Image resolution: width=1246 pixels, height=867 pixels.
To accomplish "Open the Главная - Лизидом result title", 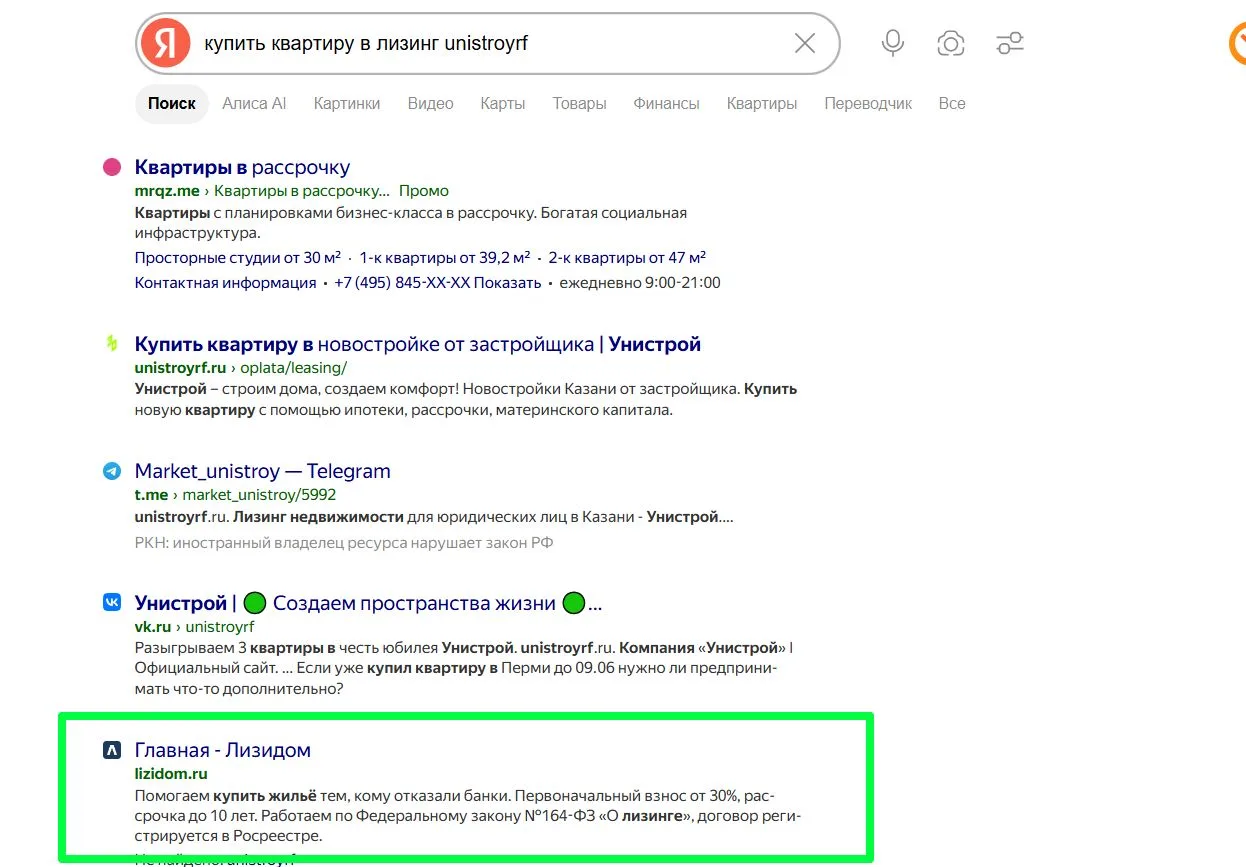I will (223, 750).
